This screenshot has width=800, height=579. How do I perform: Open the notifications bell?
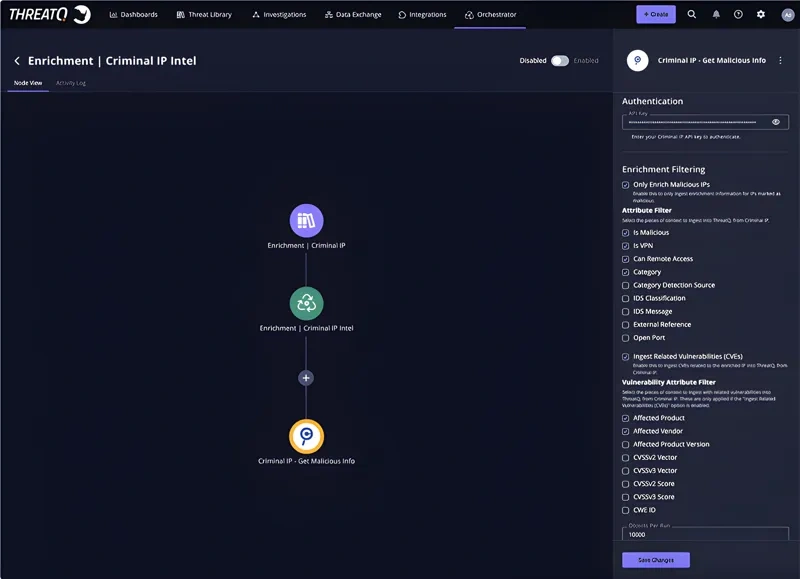(716, 14)
